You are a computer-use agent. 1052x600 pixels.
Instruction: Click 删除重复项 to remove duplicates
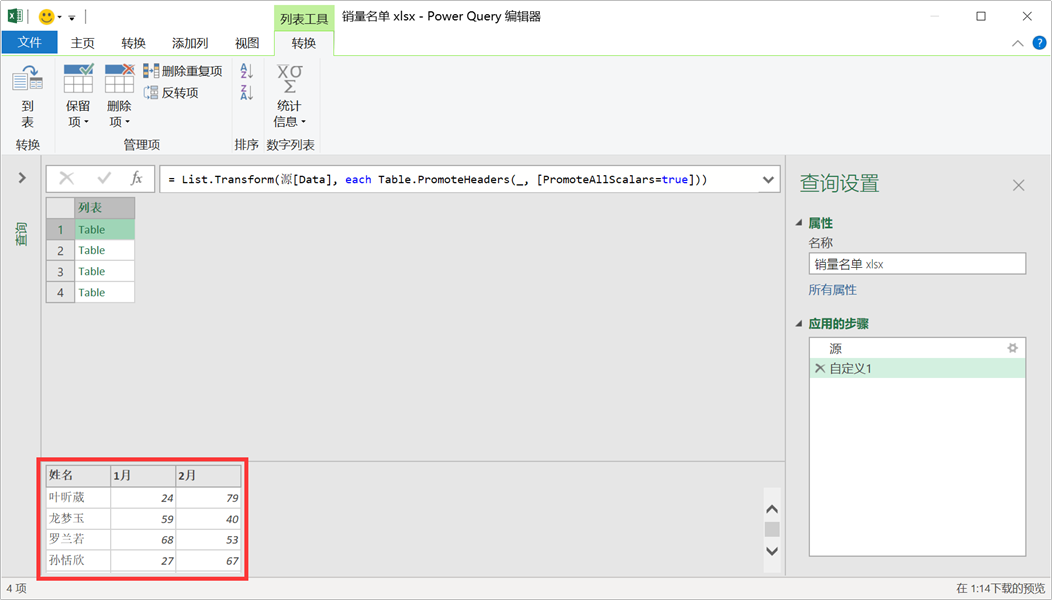pyautogui.click(x=183, y=71)
